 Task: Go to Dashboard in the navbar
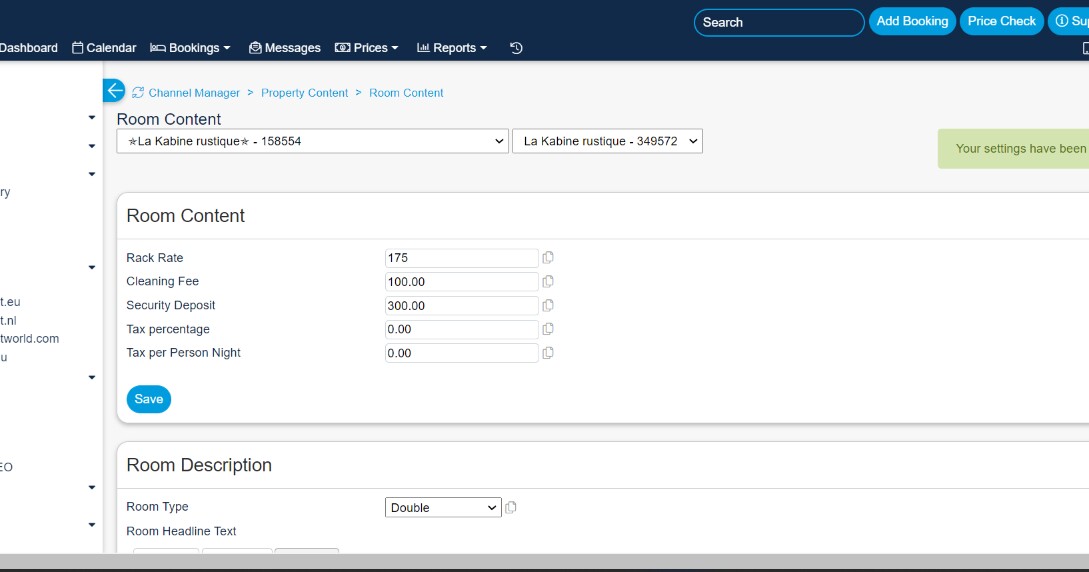28,48
